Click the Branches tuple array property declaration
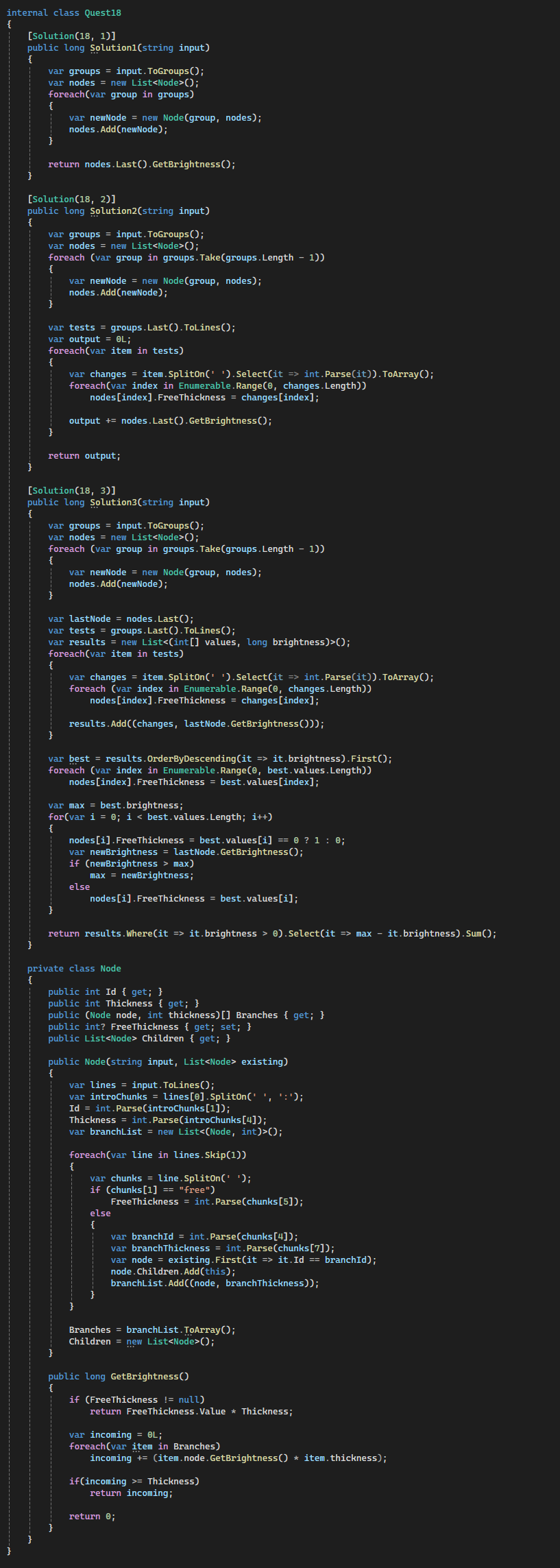This screenshot has width=560, height=1568. (186, 1015)
